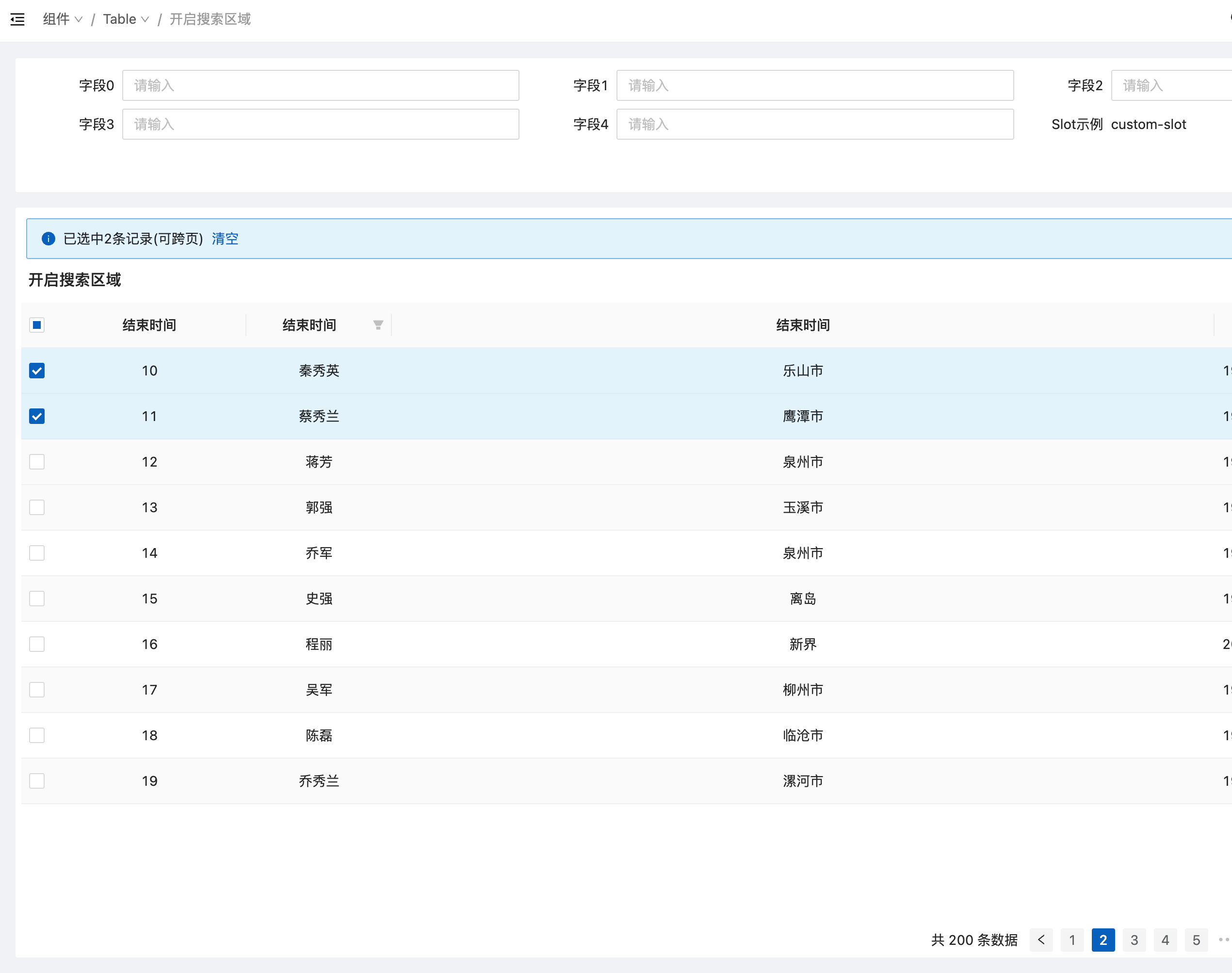Click 清空 to clear selected records
The height and width of the screenshot is (973, 1232).
point(225,239)
